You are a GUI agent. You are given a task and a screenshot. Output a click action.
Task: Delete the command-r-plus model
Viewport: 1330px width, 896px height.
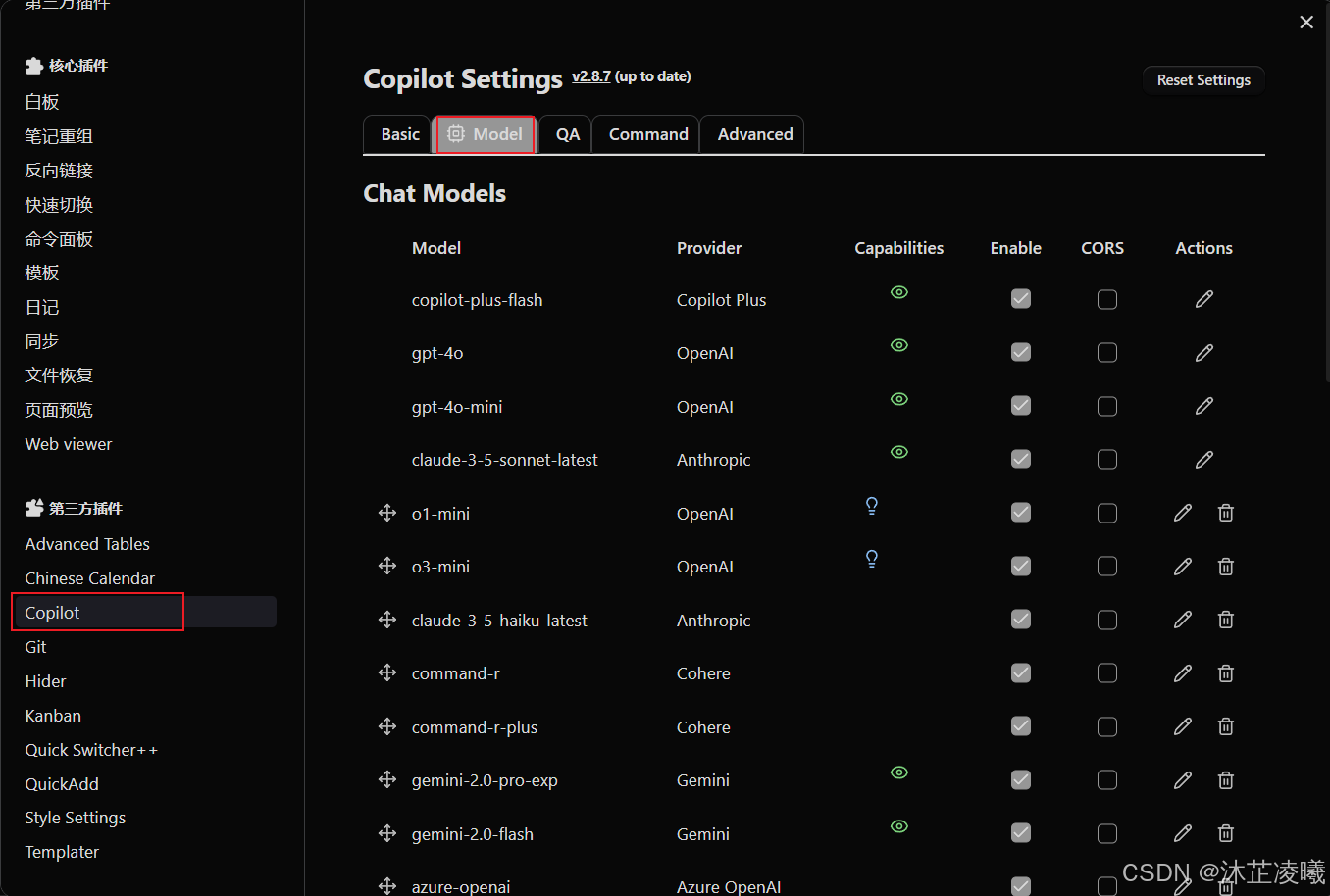point(1226,726)
